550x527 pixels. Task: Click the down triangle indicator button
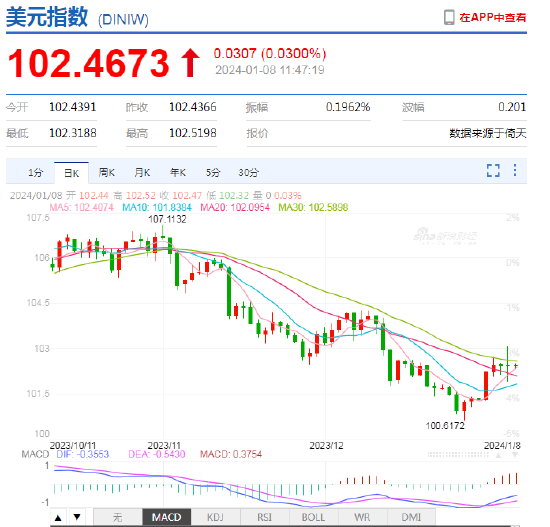point(77,517)
